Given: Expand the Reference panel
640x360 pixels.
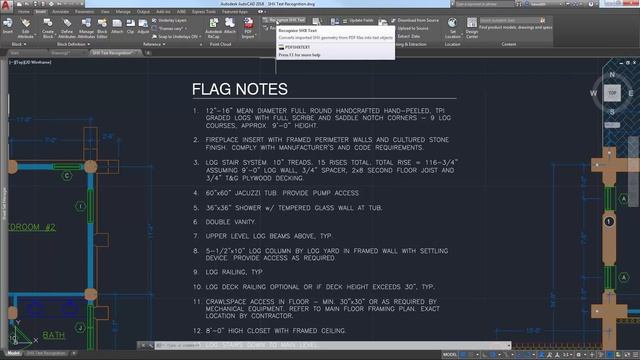Looking at the screenshot, I should coord(154,44).
